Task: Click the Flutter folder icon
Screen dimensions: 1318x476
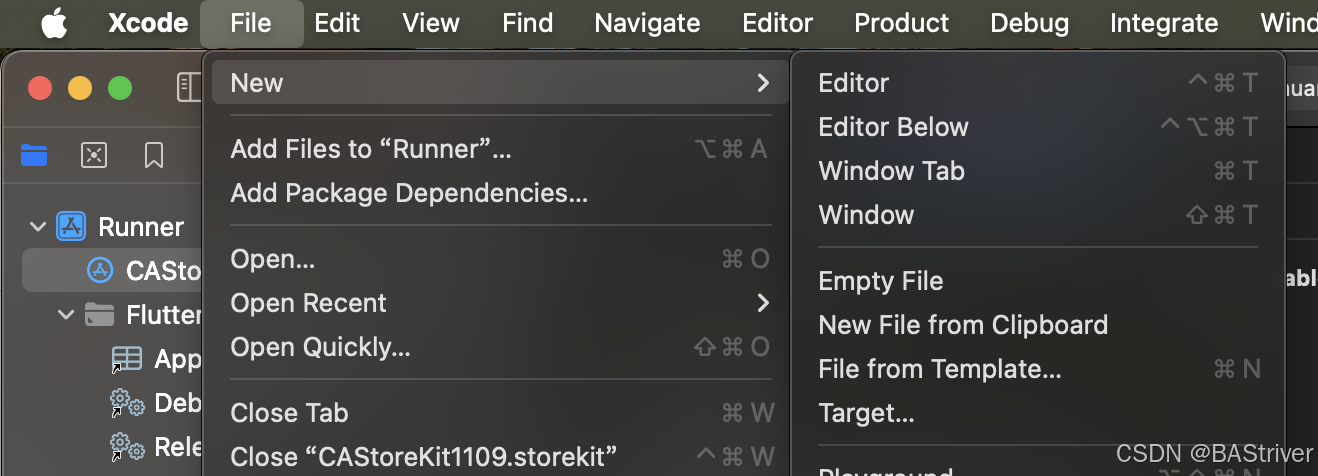Action: tap(99, 315)
